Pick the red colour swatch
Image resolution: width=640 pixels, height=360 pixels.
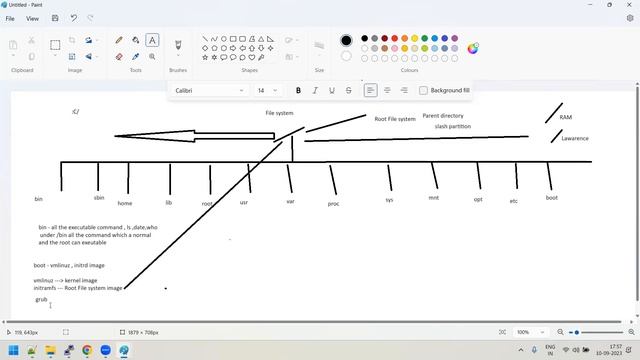(394, 38)
